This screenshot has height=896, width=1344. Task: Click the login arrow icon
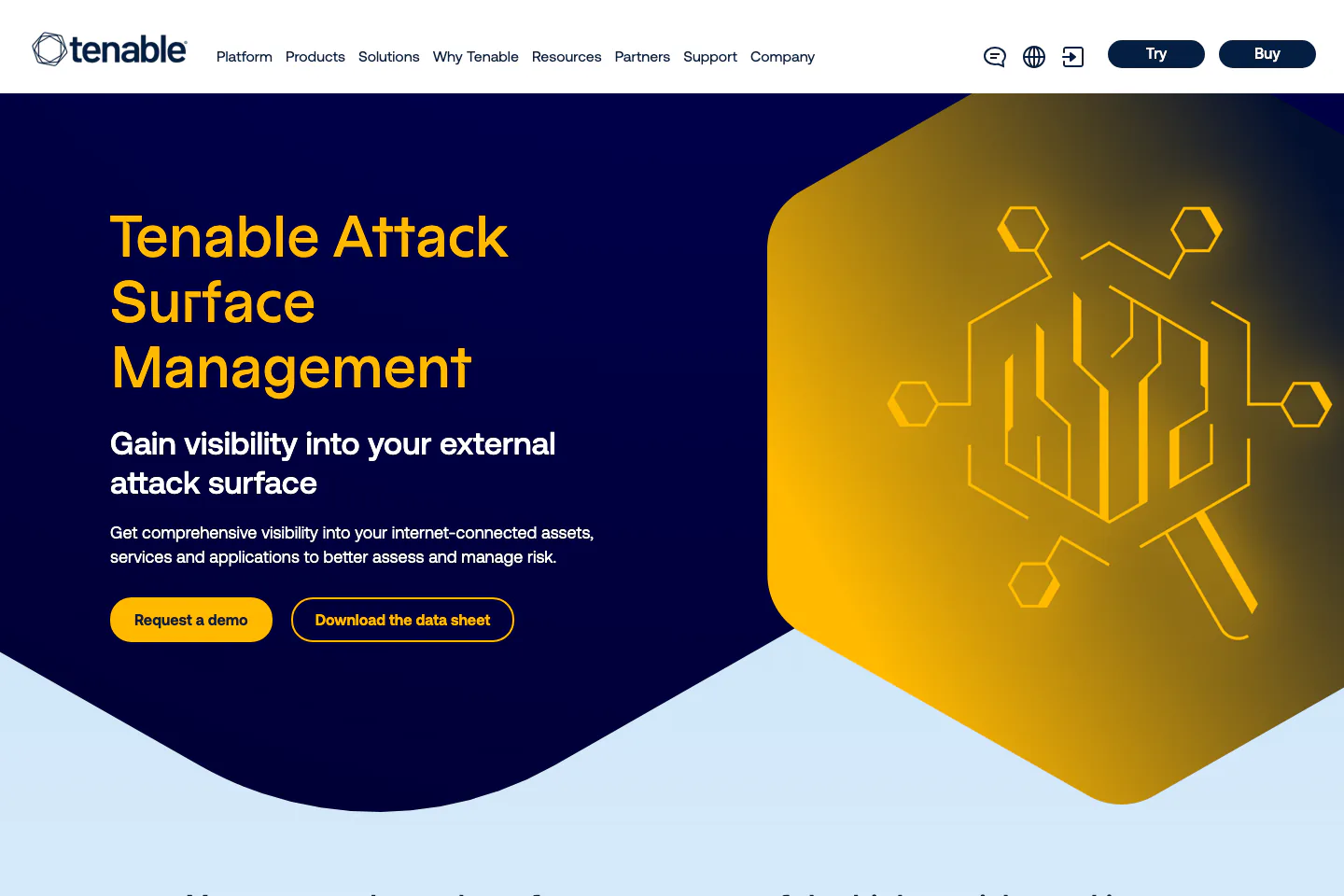tap(1073, 57)
